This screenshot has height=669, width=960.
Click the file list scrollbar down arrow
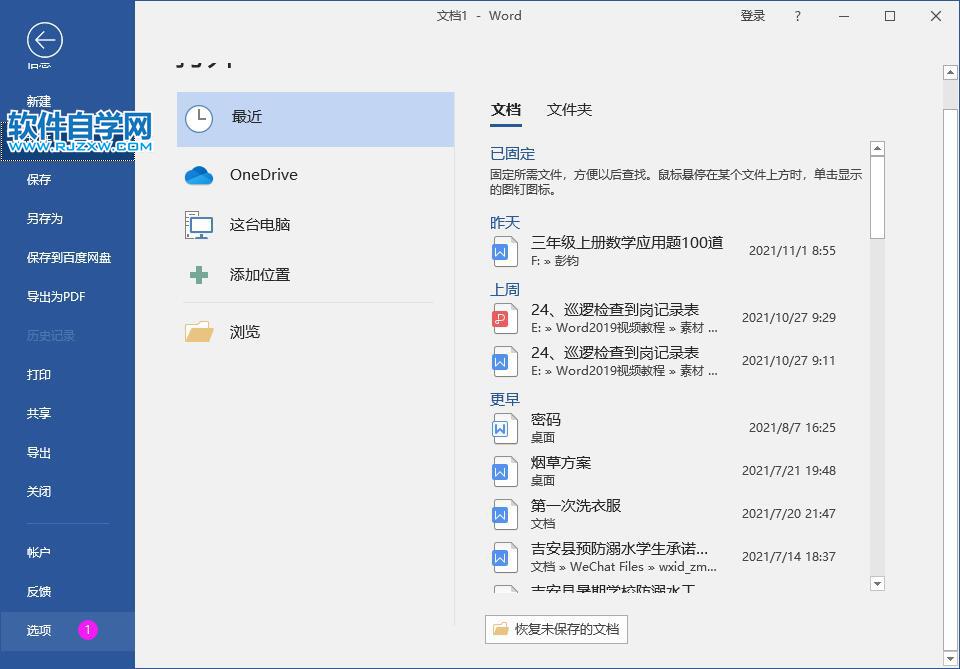tap(877, 583)
